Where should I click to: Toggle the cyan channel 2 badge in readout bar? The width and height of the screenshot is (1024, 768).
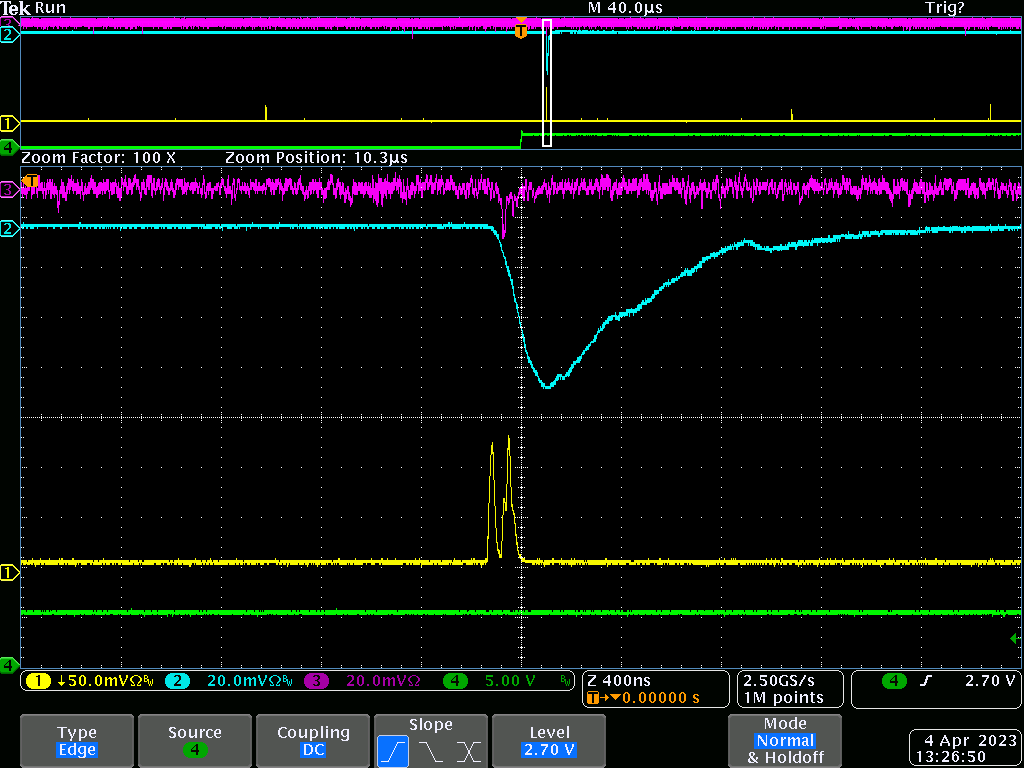176,681
